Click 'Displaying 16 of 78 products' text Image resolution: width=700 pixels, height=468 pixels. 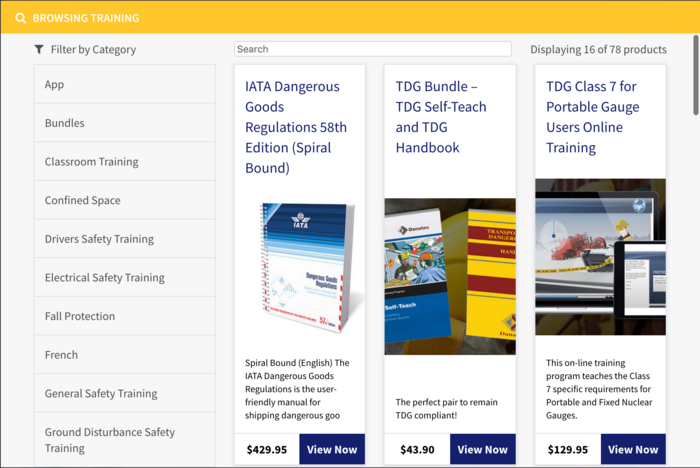point(598,50)
